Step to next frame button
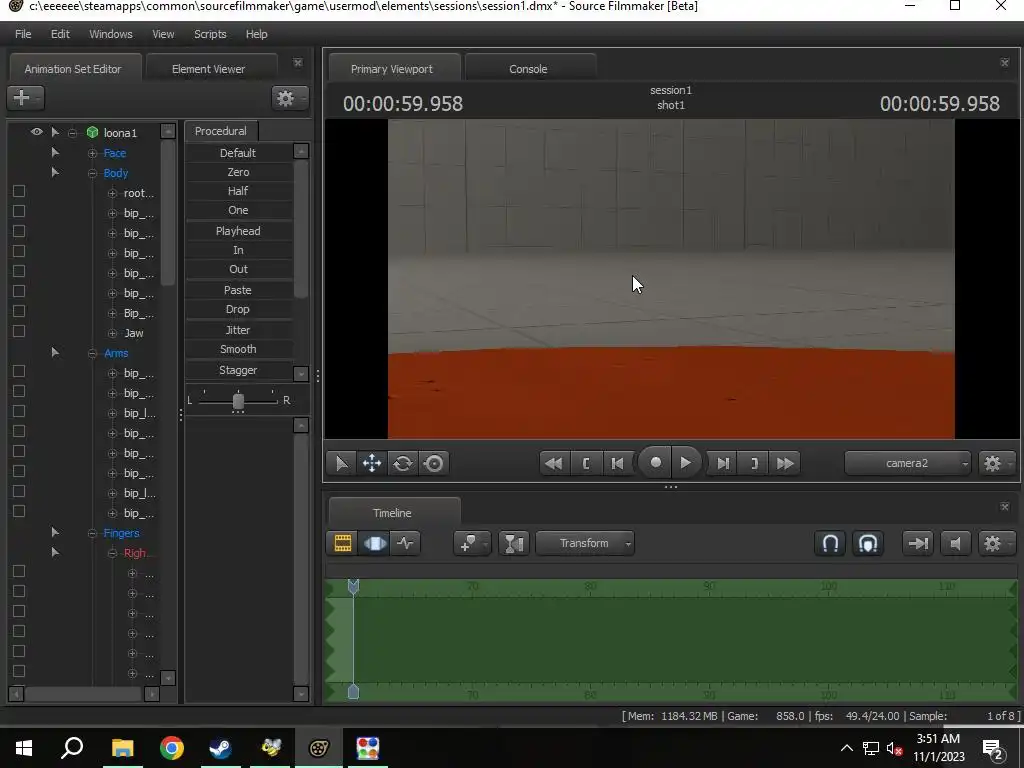Screen dimensions: 1024x768 pos(723,464)
